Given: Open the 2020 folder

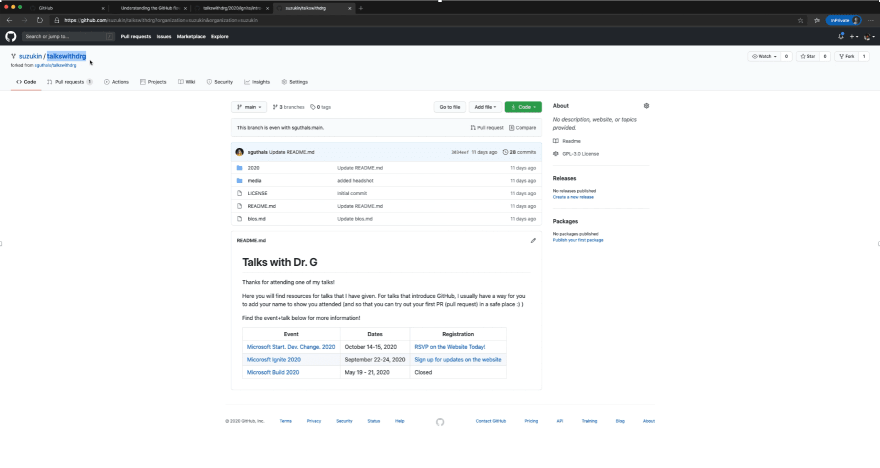Looking at the screenshot, I should 254,168.
